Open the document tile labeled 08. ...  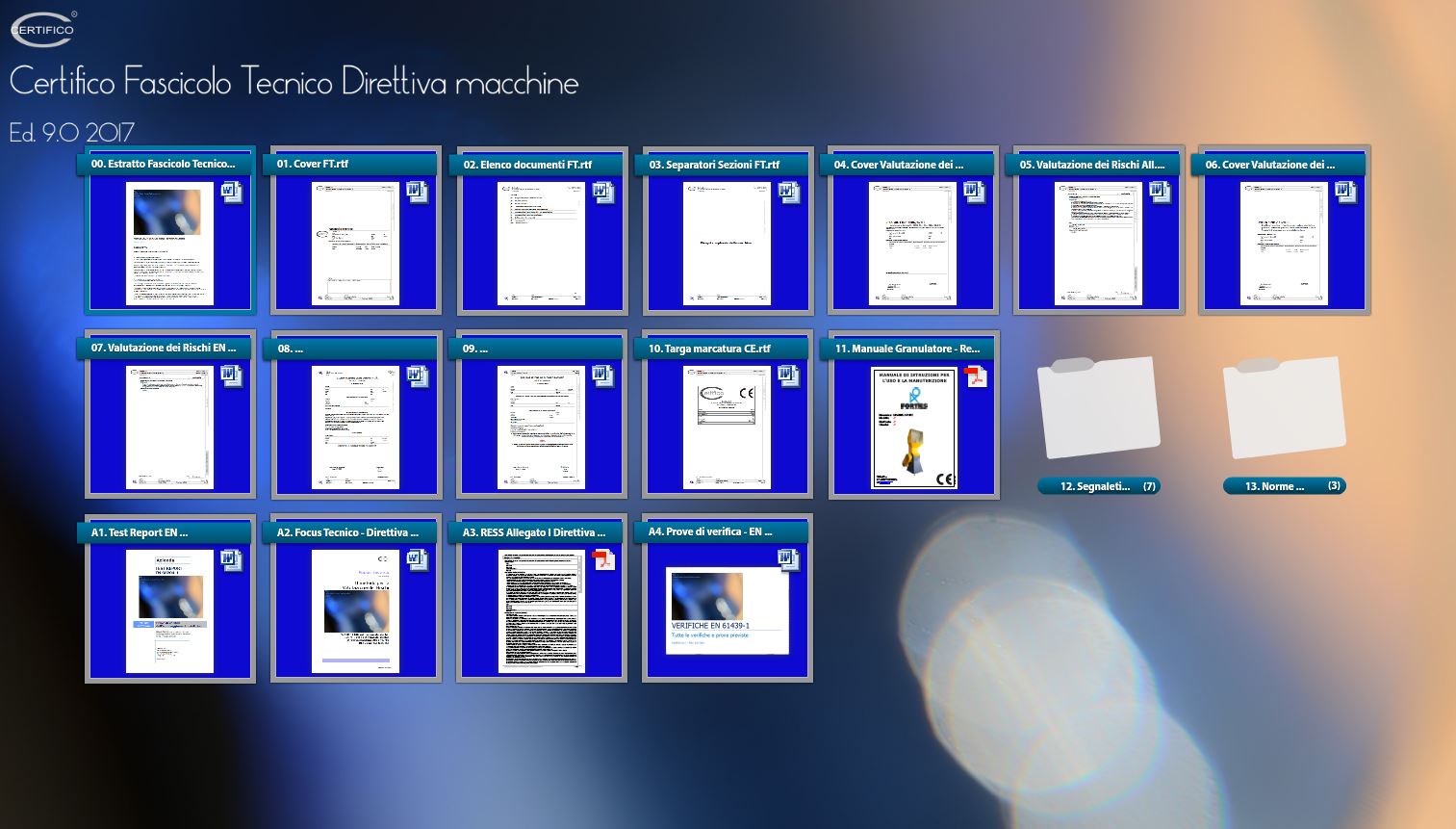click(355, 427)
